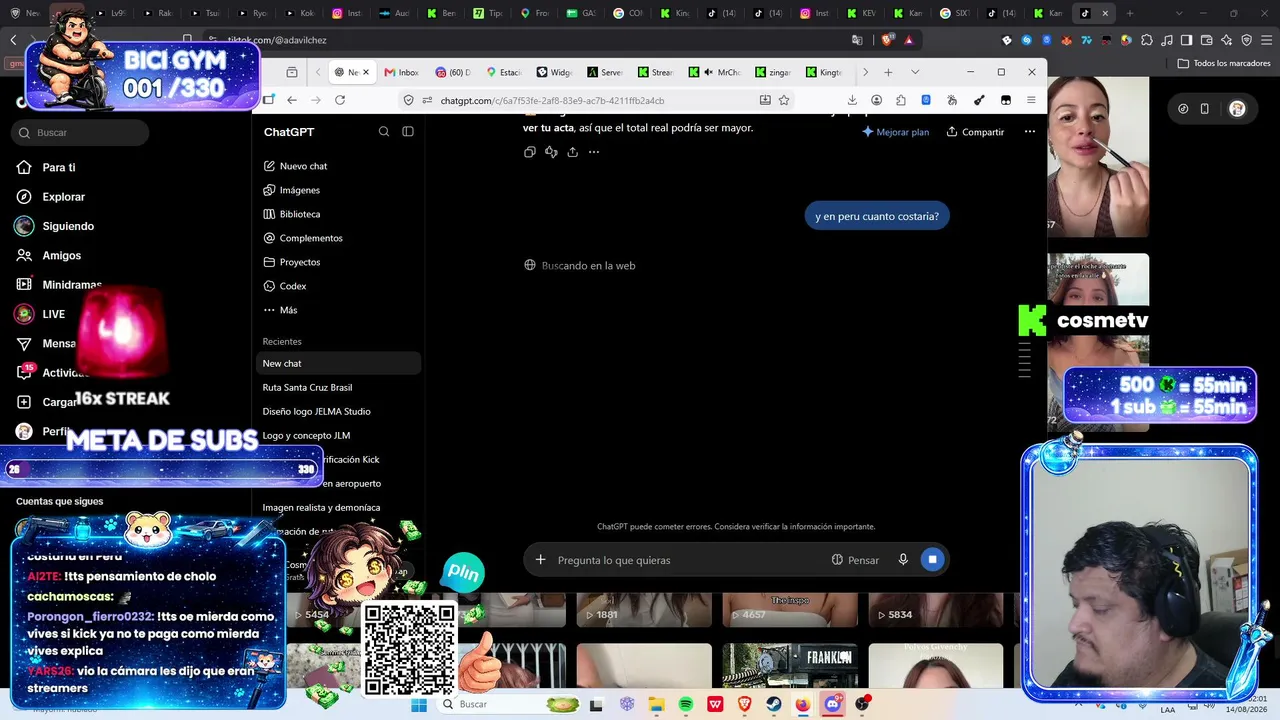Open Steam from the taskbar

point(773,704)
